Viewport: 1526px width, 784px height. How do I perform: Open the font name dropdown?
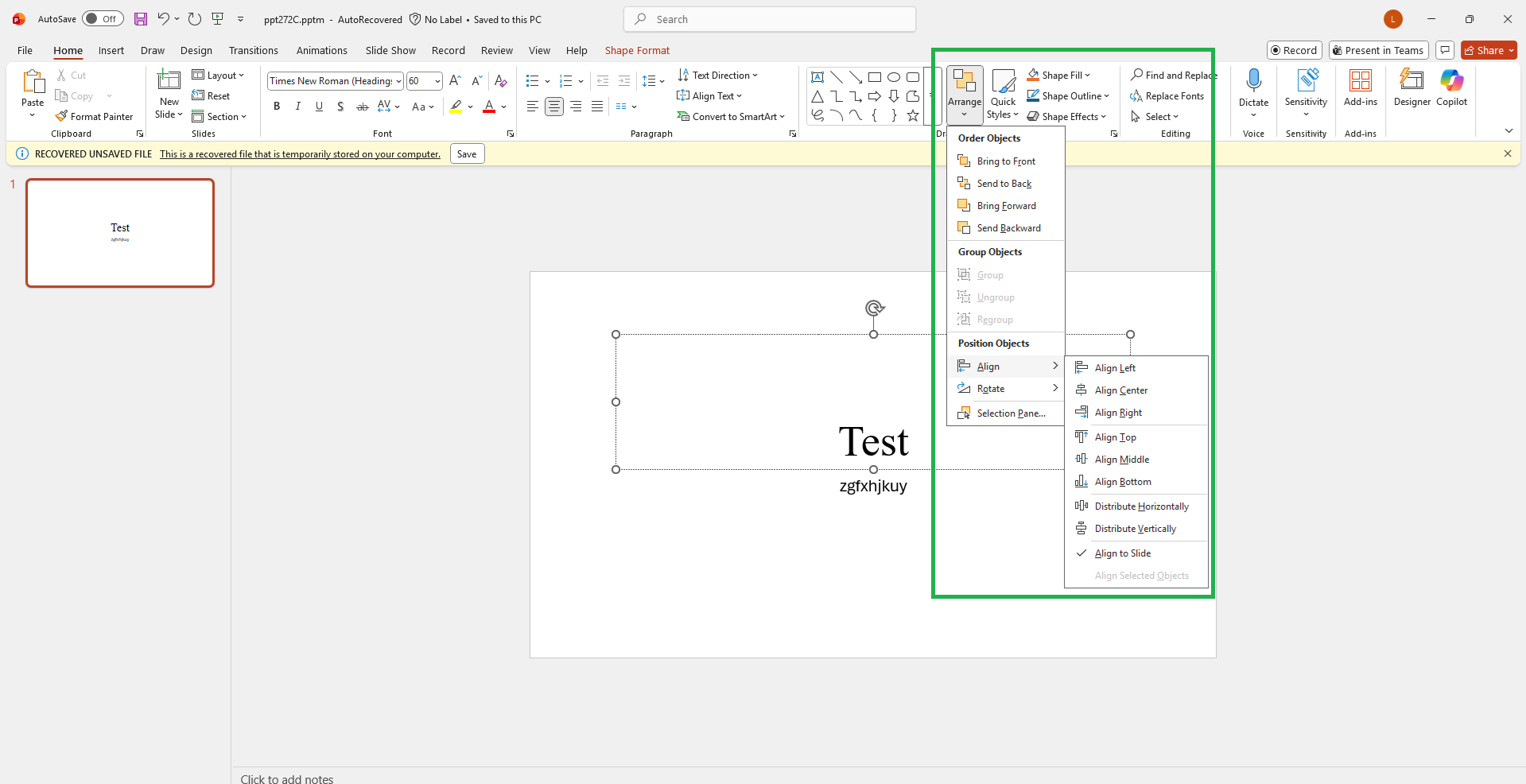pos(398,81)
